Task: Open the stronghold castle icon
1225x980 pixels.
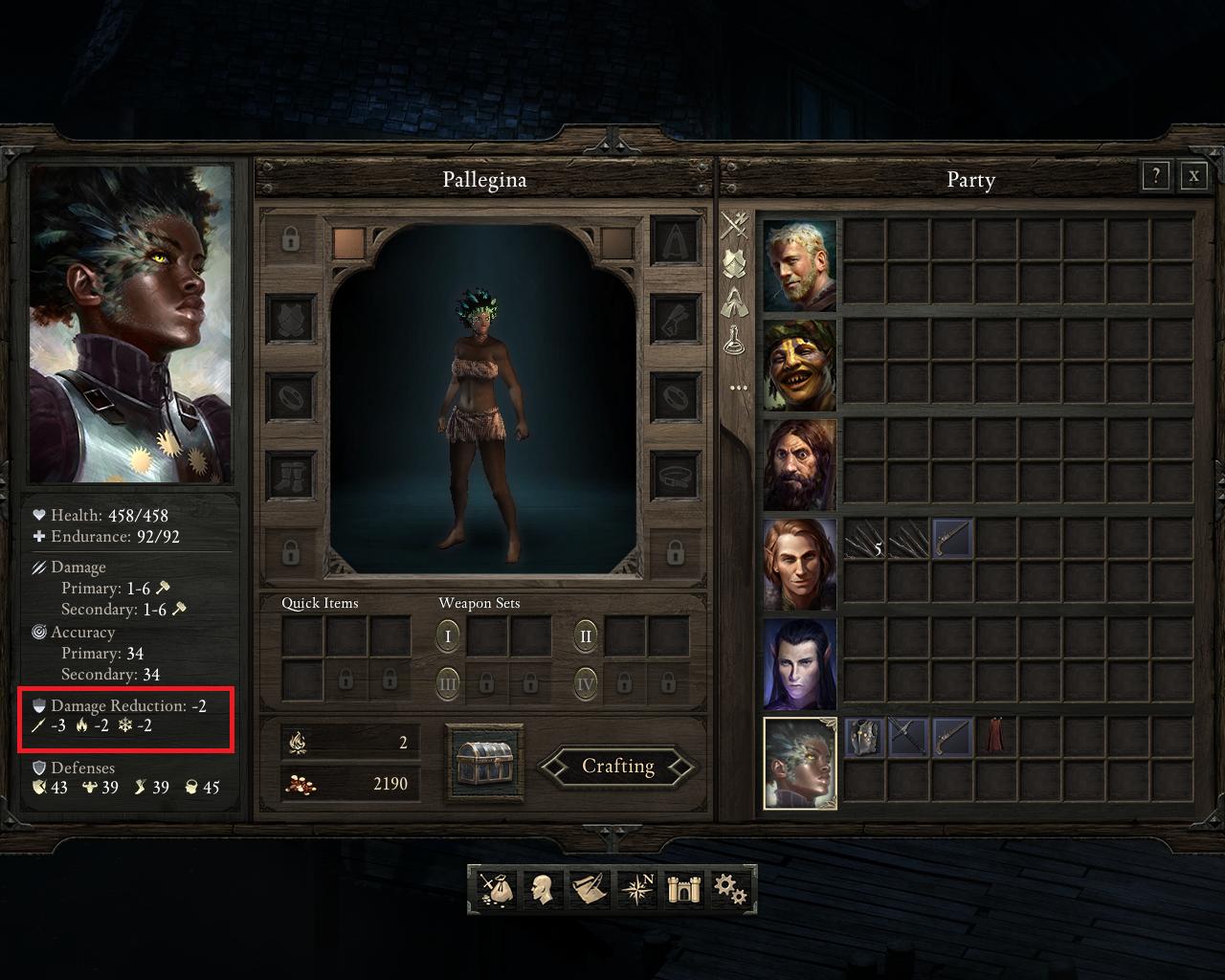Action: 683,889
